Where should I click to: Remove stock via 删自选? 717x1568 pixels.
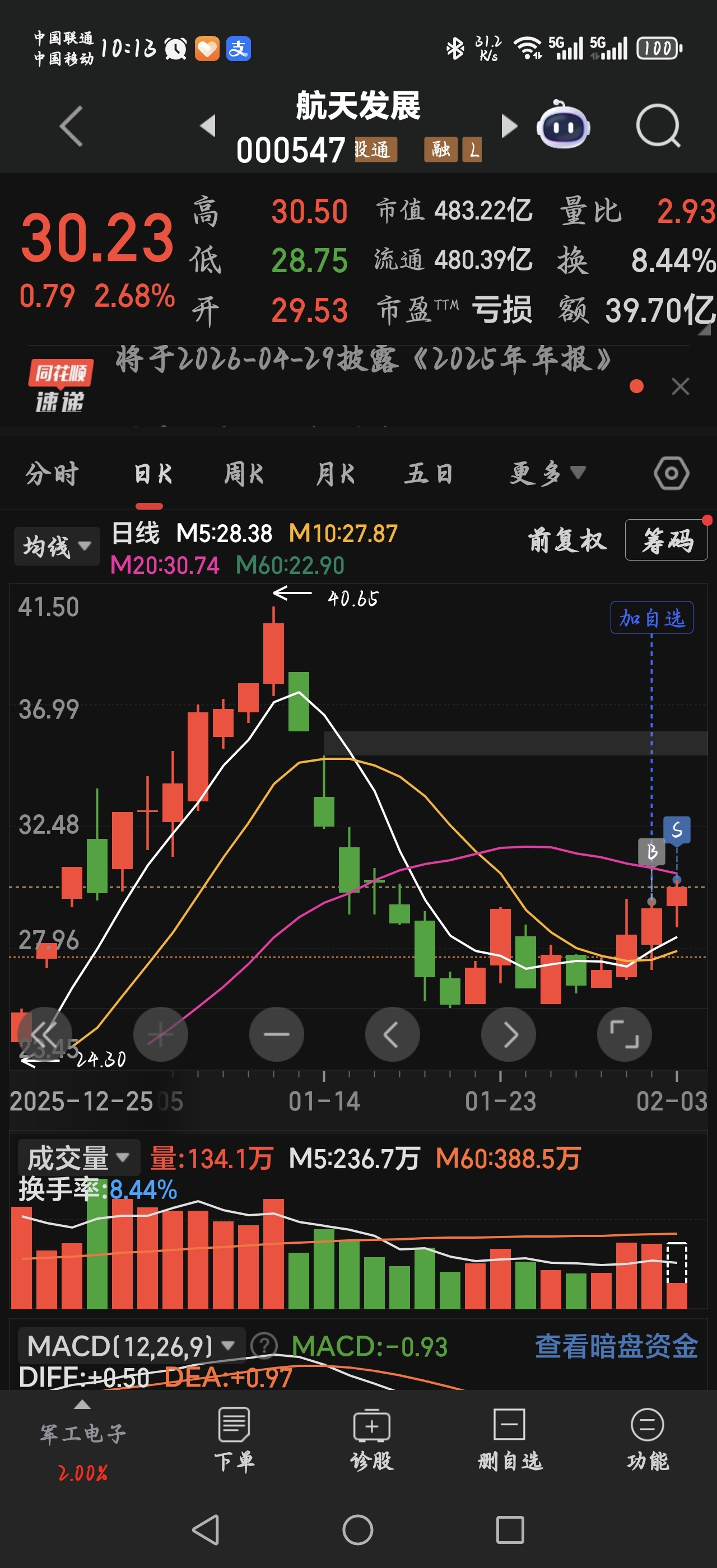(x=509, y=1441)
